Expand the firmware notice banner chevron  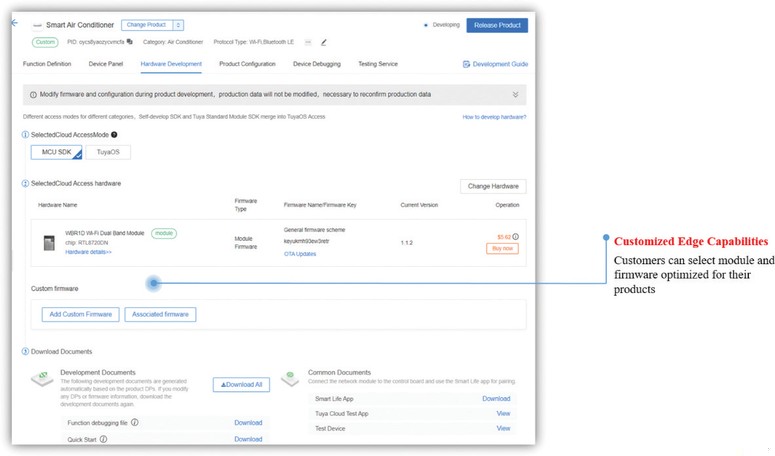[515, 95]
